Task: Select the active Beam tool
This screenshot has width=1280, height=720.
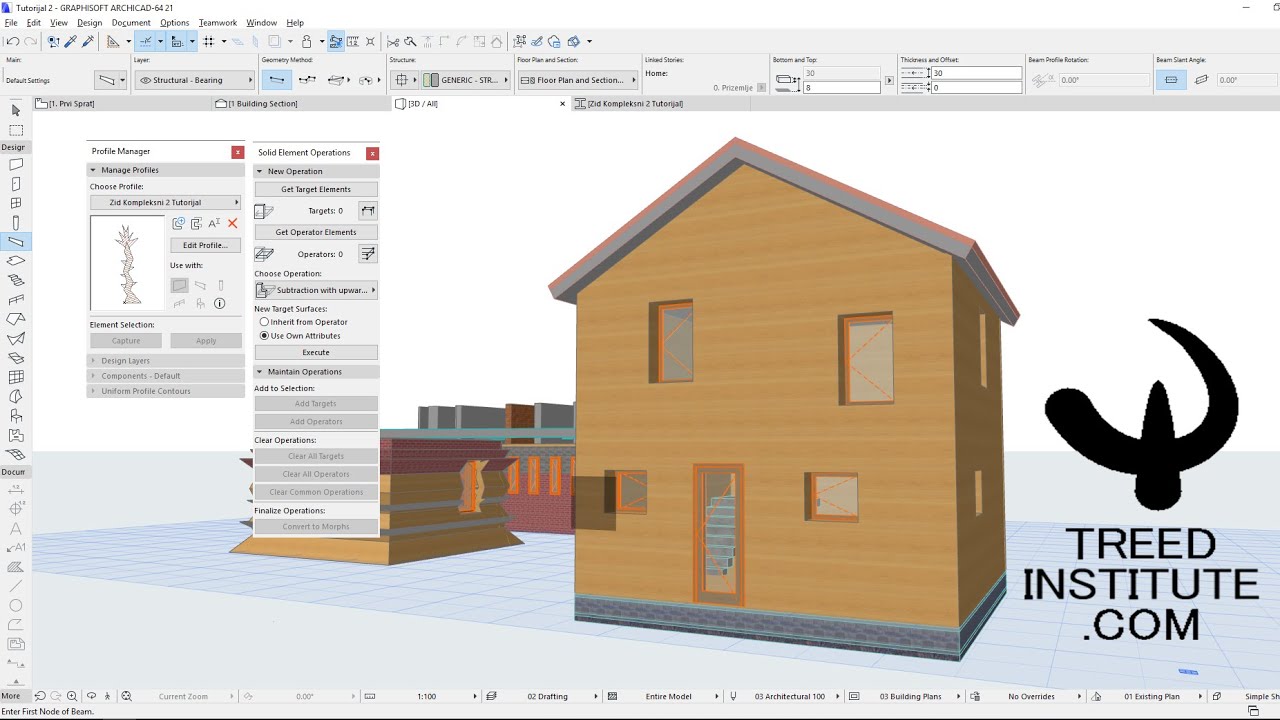Action: click(x=16, y=241)
